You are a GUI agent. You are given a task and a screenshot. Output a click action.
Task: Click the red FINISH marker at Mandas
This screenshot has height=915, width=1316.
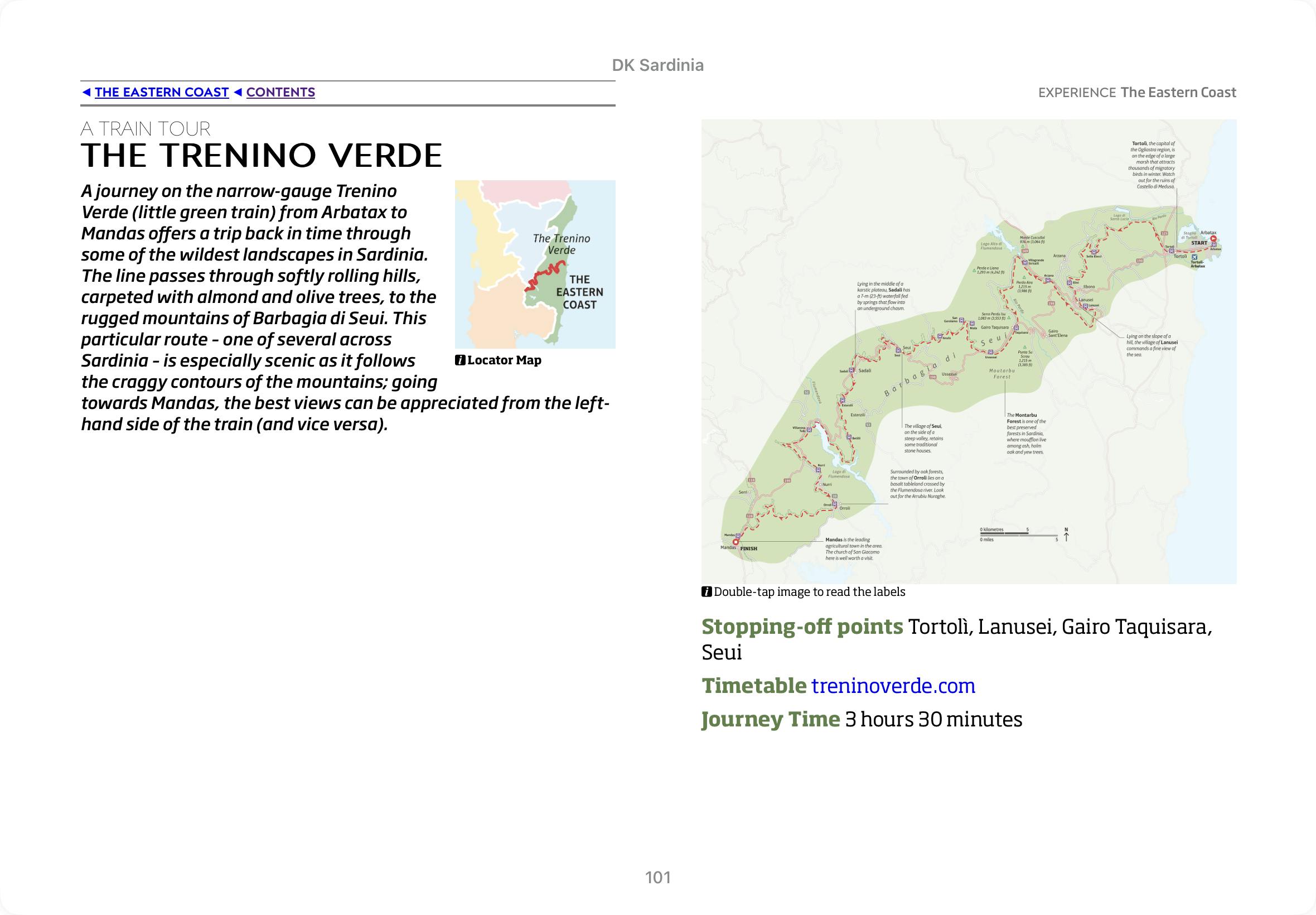point(736,541)
